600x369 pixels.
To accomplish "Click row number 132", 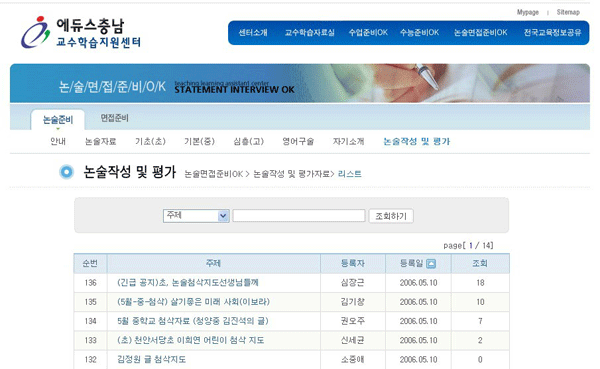I will (x=90, y=359).
